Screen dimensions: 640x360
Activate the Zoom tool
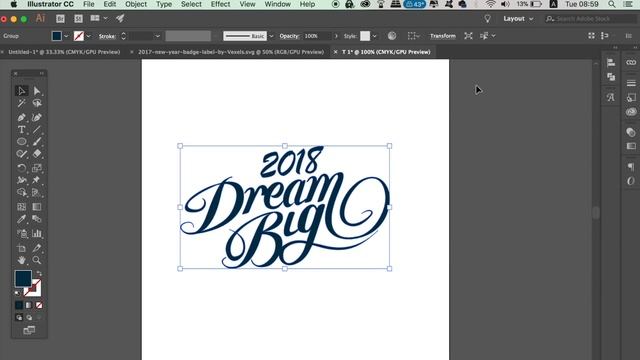pyautogui.click(x=37, y=260)
